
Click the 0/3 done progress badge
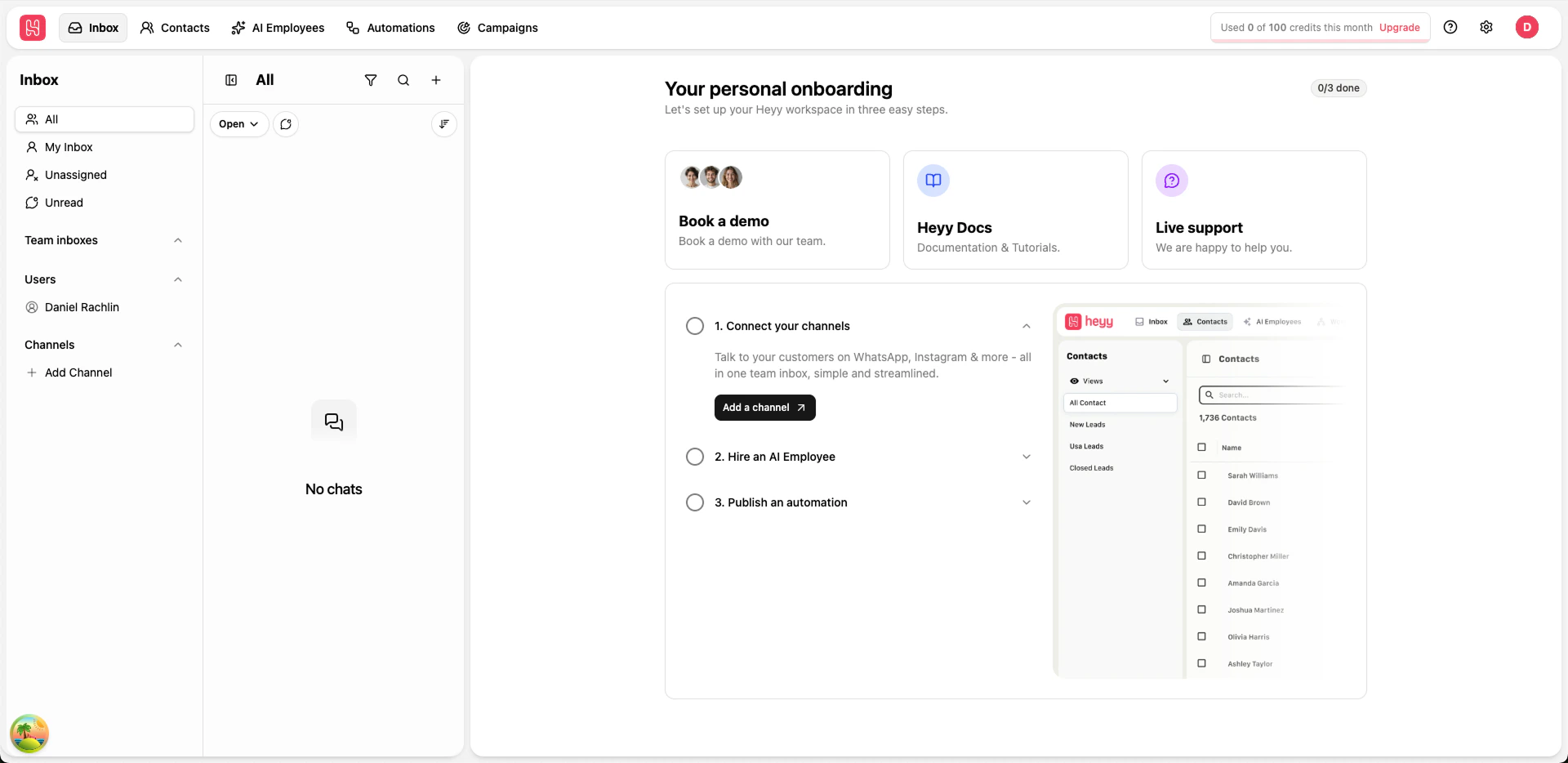1339,88
